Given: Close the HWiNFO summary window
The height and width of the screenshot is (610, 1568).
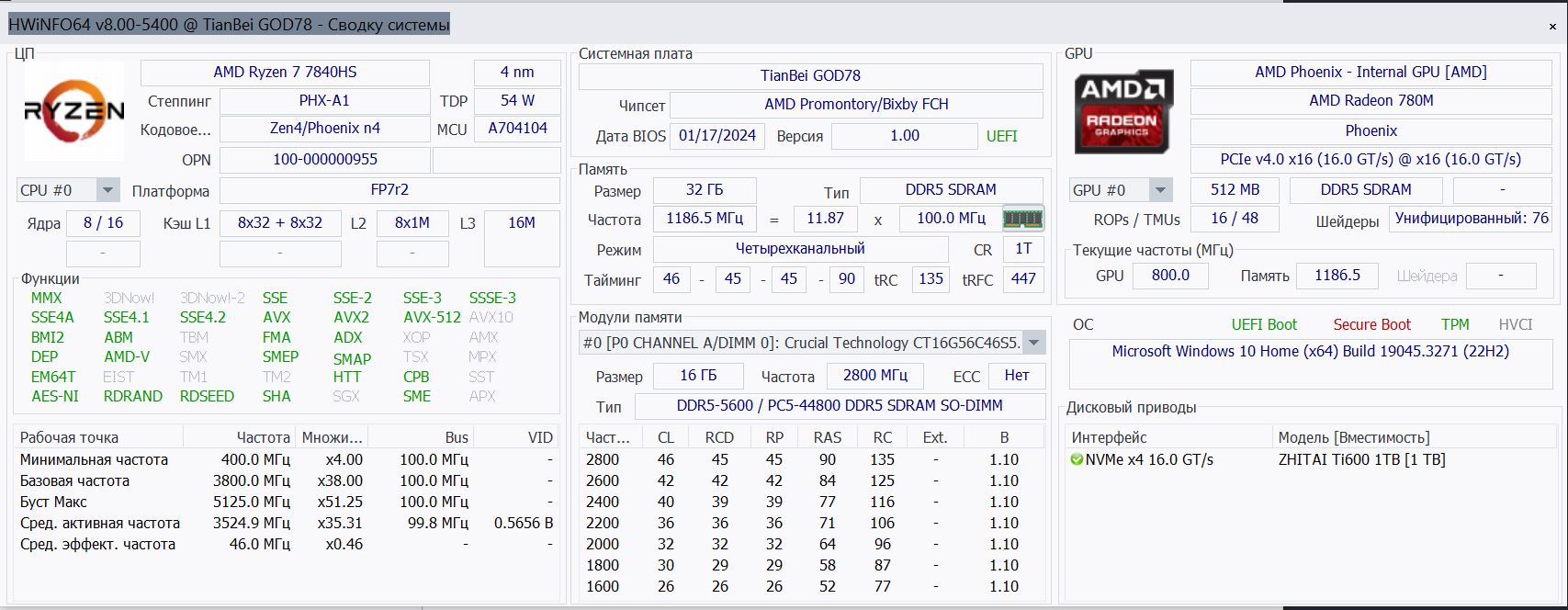Looking at the screenshot, I should pyautogui.click(x=1552, y=27).
